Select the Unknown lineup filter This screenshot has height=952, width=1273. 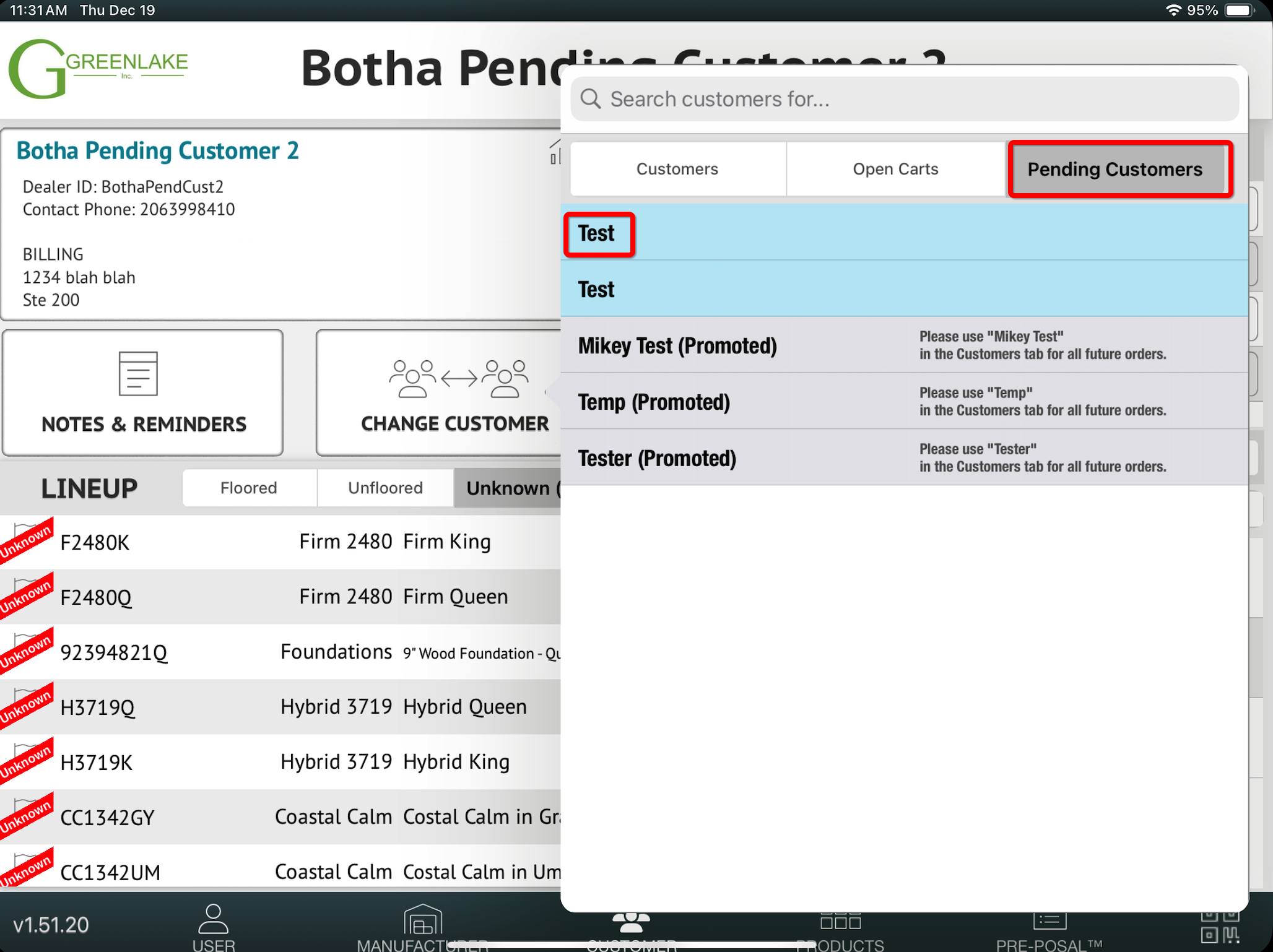508,488
